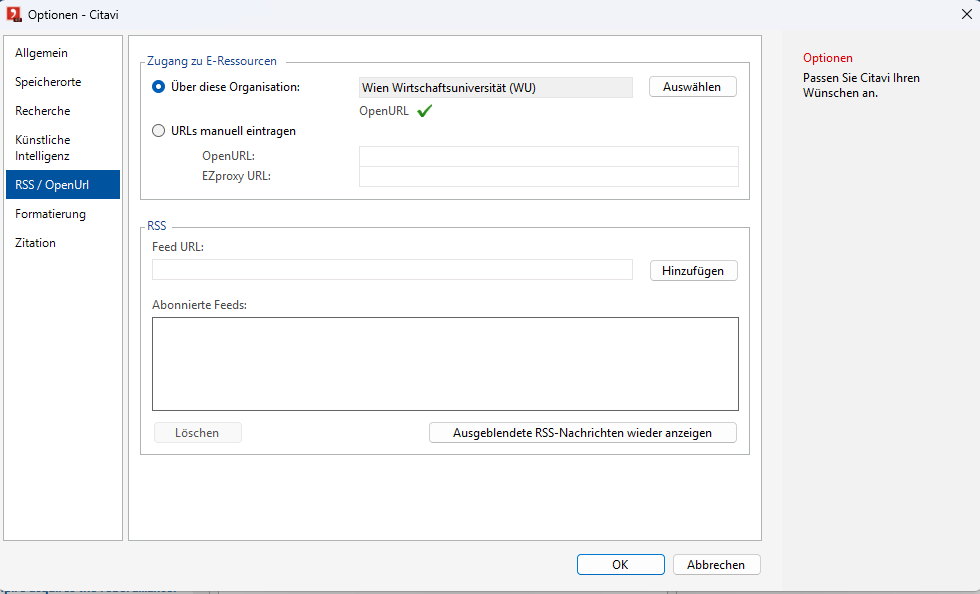Open the Allgemein settings tab

(41, 53)
